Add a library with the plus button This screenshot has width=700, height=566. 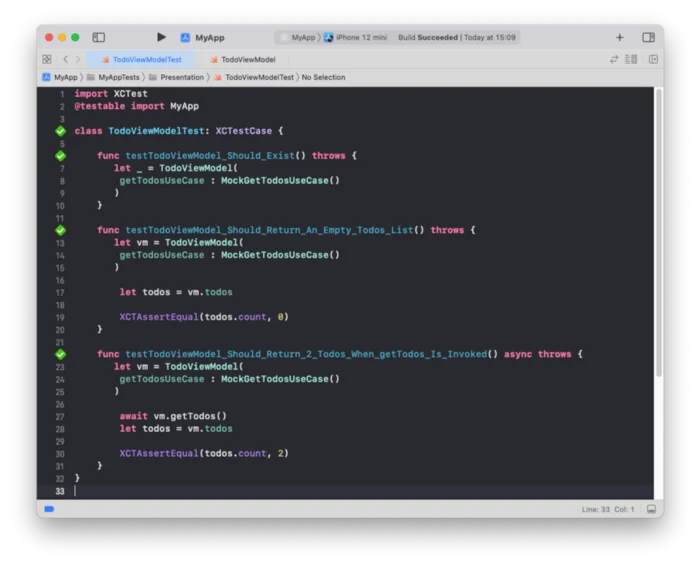(x=620, y=37)
